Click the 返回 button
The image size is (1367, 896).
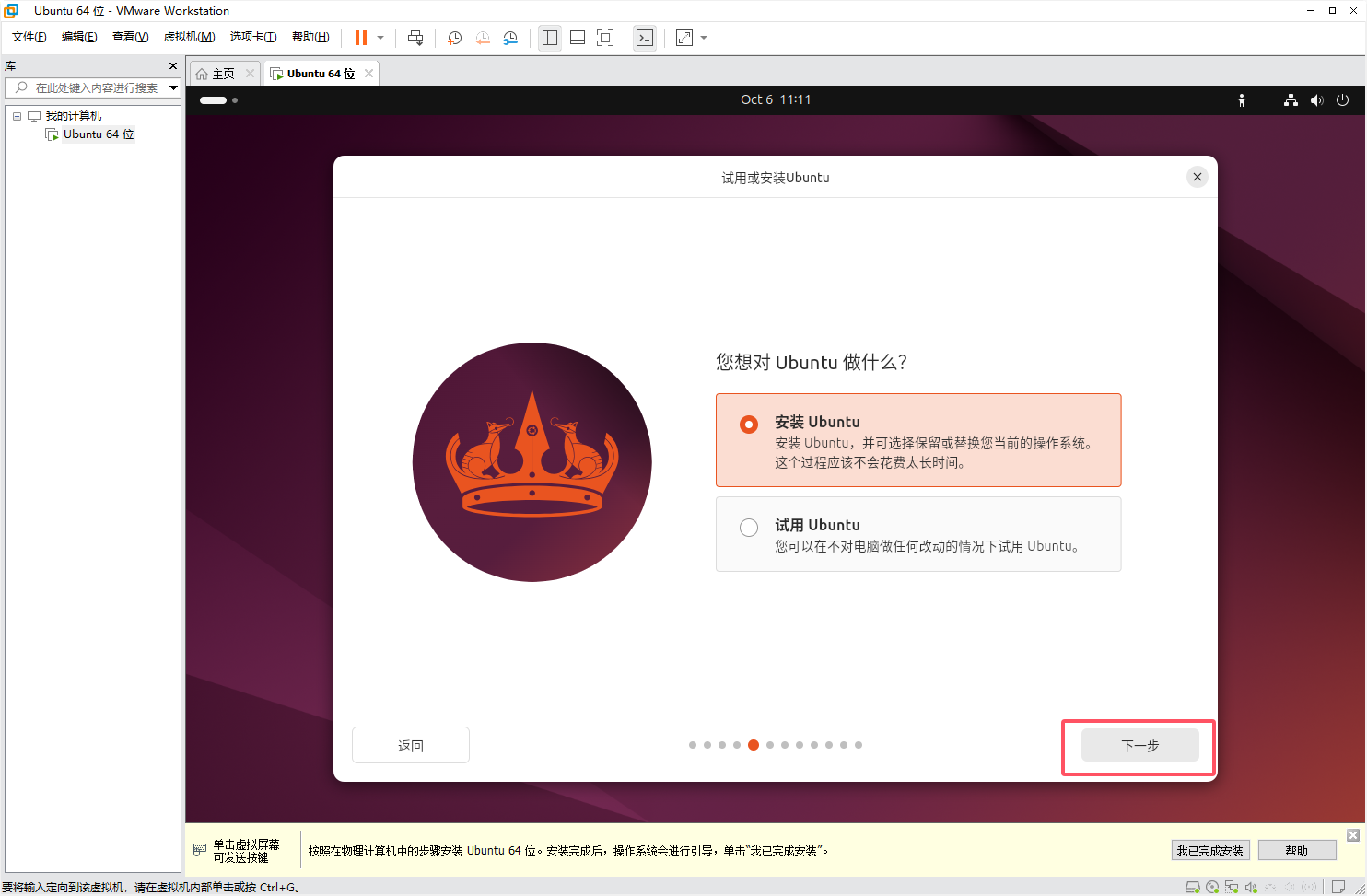point(411,745)
